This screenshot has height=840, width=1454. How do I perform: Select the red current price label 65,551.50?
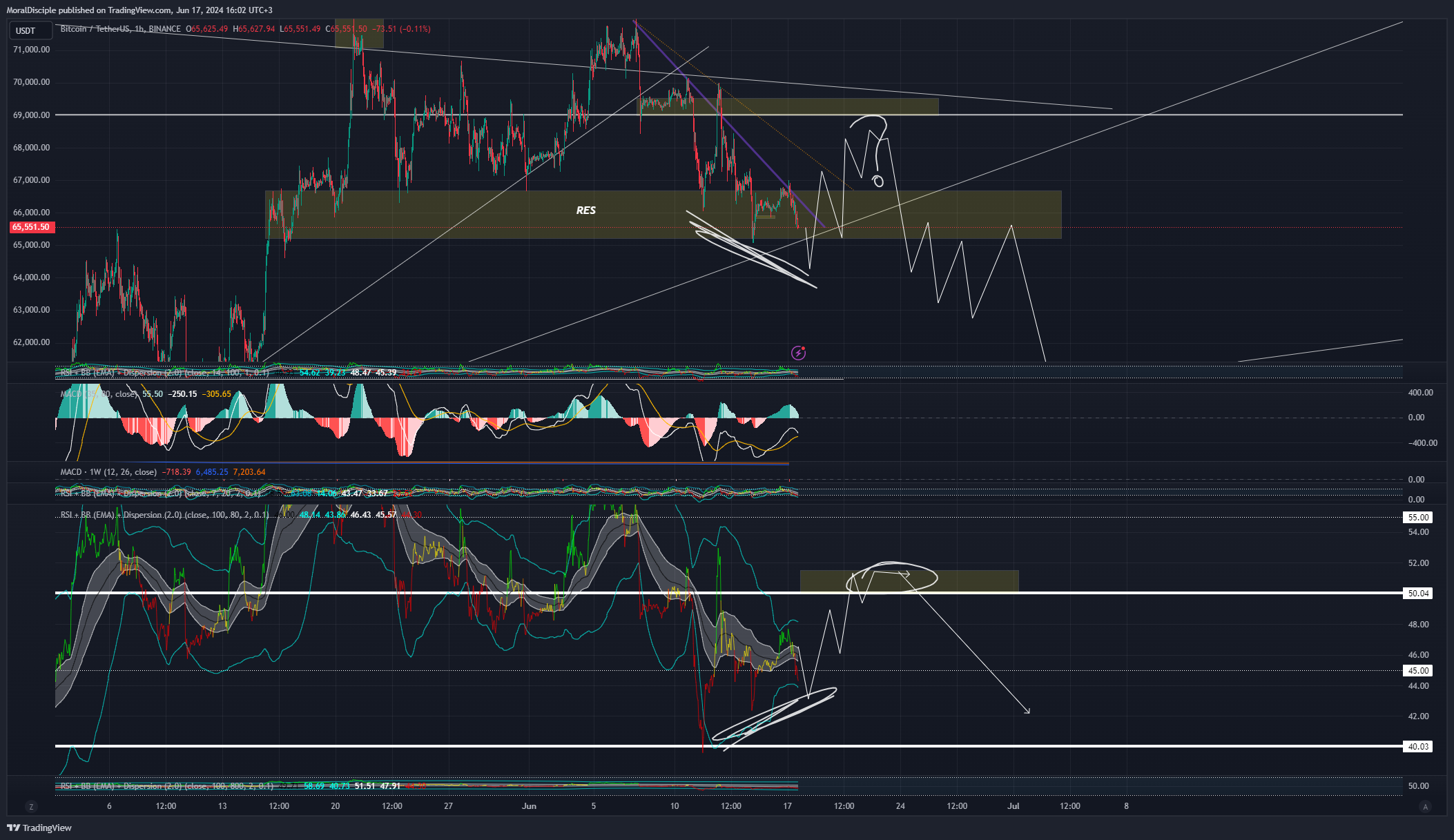[x=32, y=227]
